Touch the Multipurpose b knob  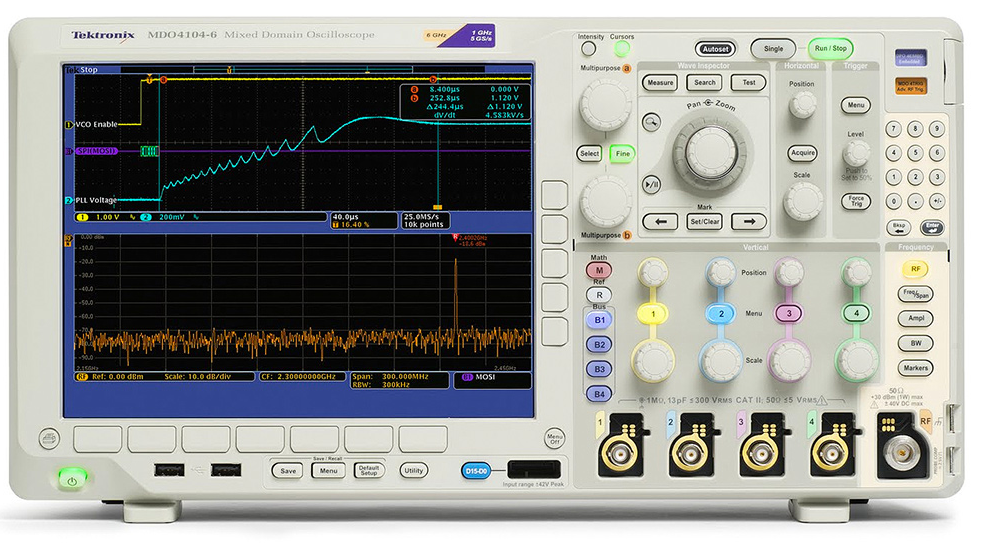[x=606, y=201]
